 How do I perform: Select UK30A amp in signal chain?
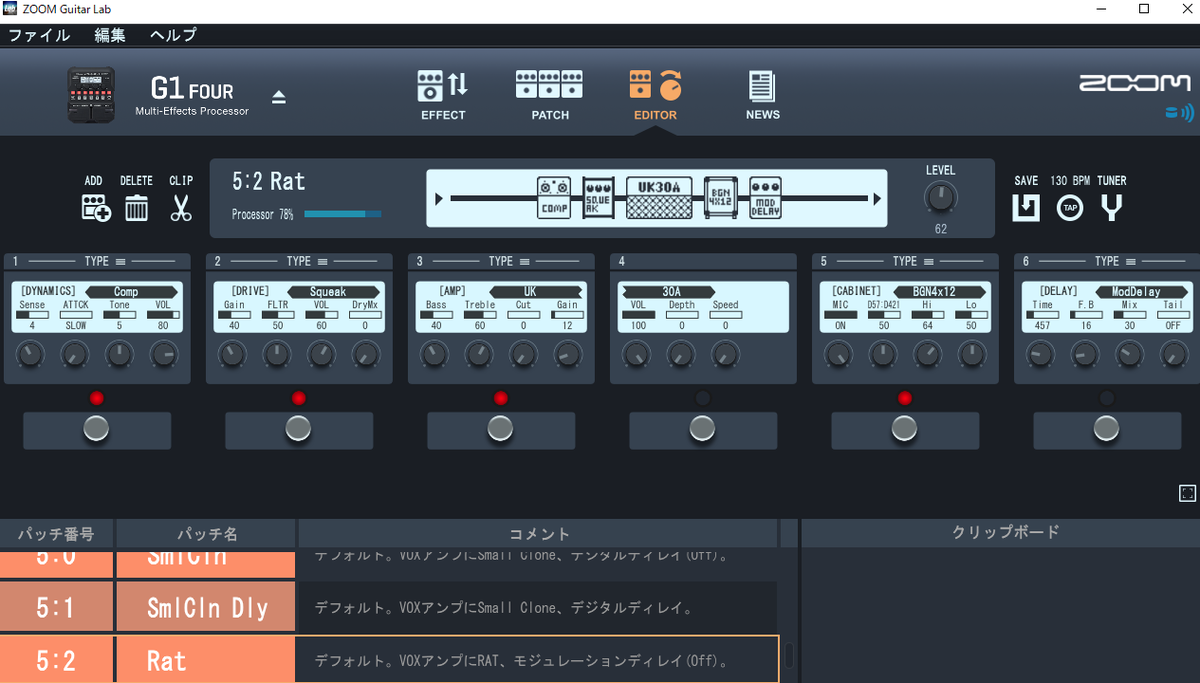coord(660,198)
